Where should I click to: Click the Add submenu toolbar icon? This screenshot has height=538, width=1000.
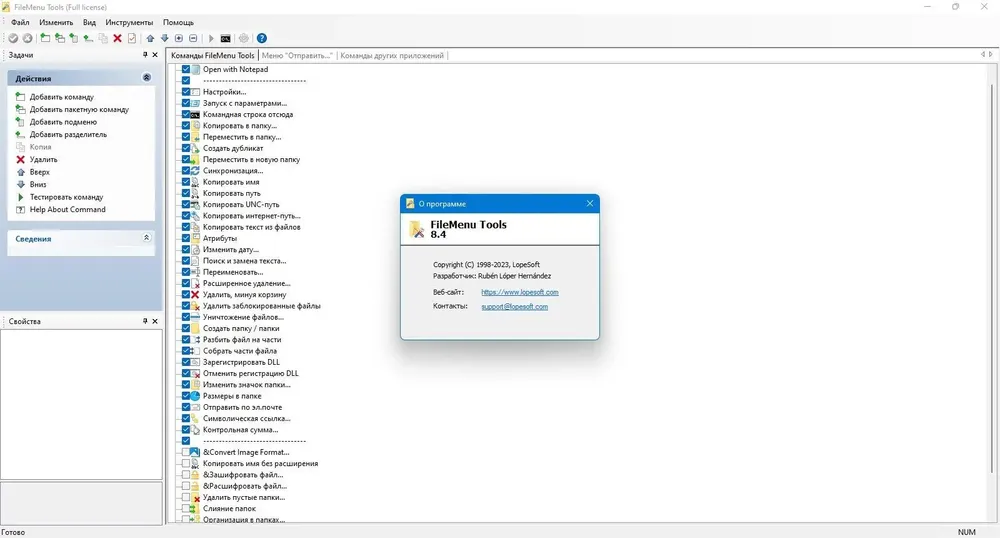(x=74, y=38)
